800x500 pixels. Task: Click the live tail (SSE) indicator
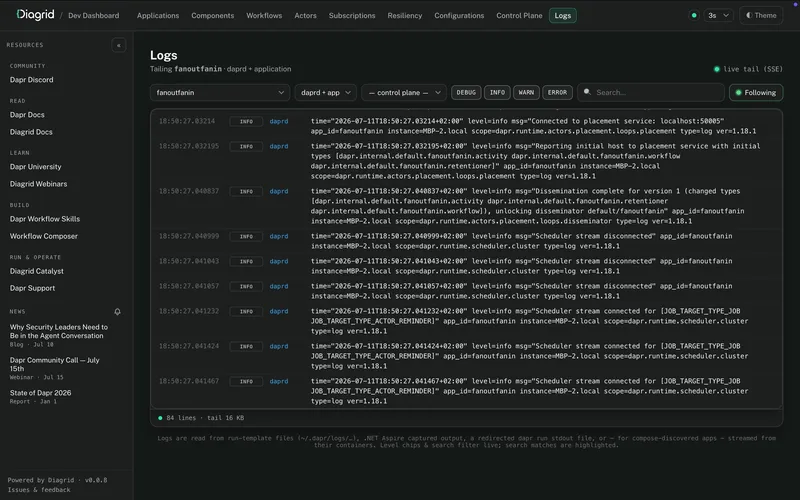pos(748,69)
